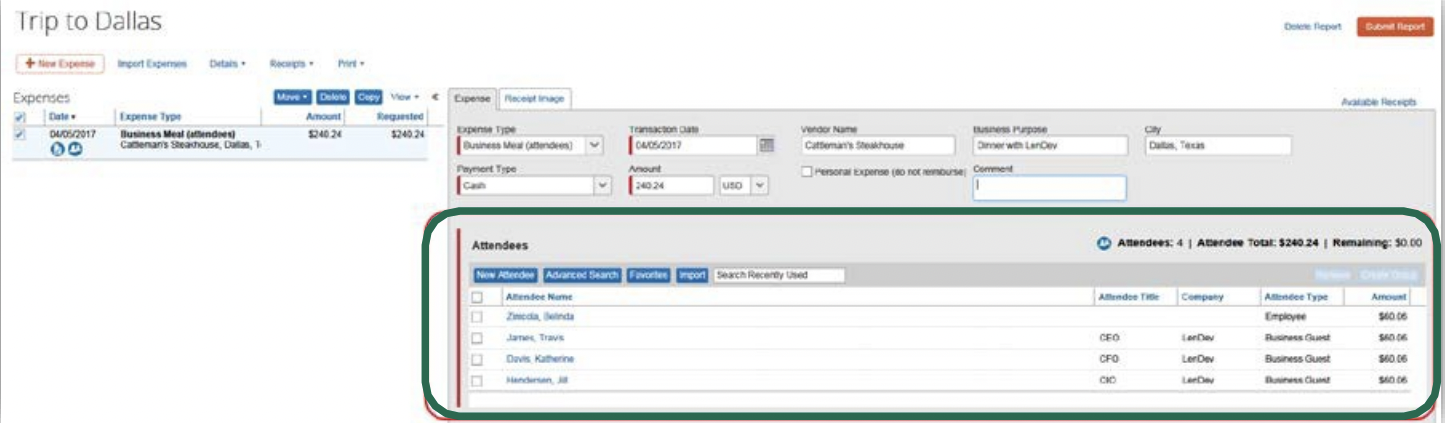The height and width of the screenshot is (423, 1445).
Task: Expand the Expense Type dropdown
Action: coord(595,145)
